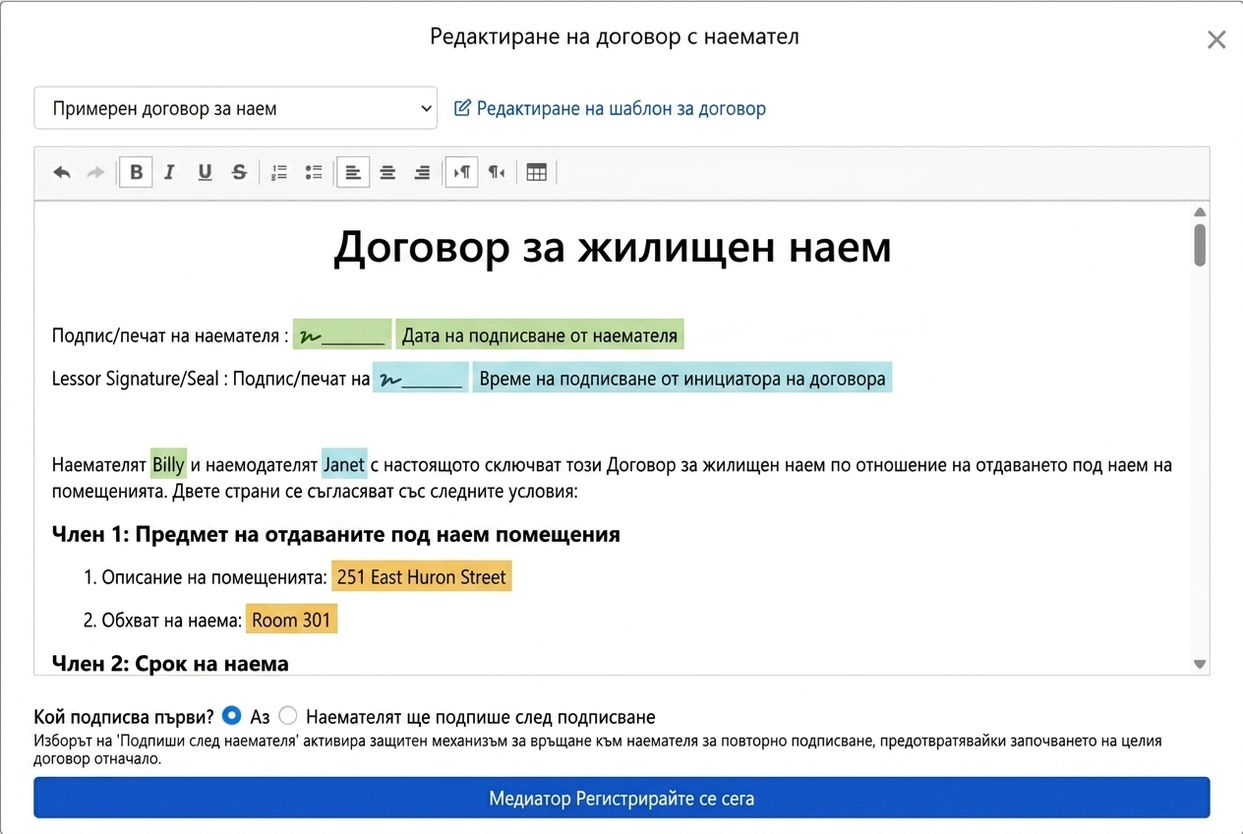Click the 251 East Huron Street field

[422, 577]
